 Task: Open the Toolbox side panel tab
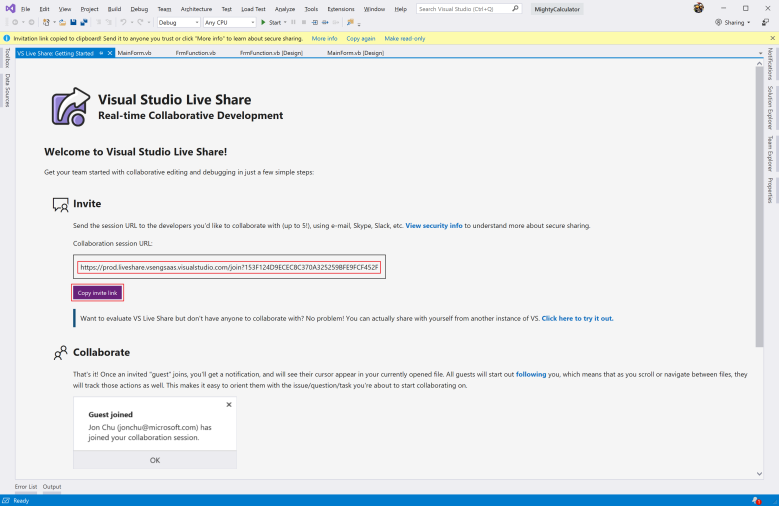pyautogui.click(x=7, y=58)
